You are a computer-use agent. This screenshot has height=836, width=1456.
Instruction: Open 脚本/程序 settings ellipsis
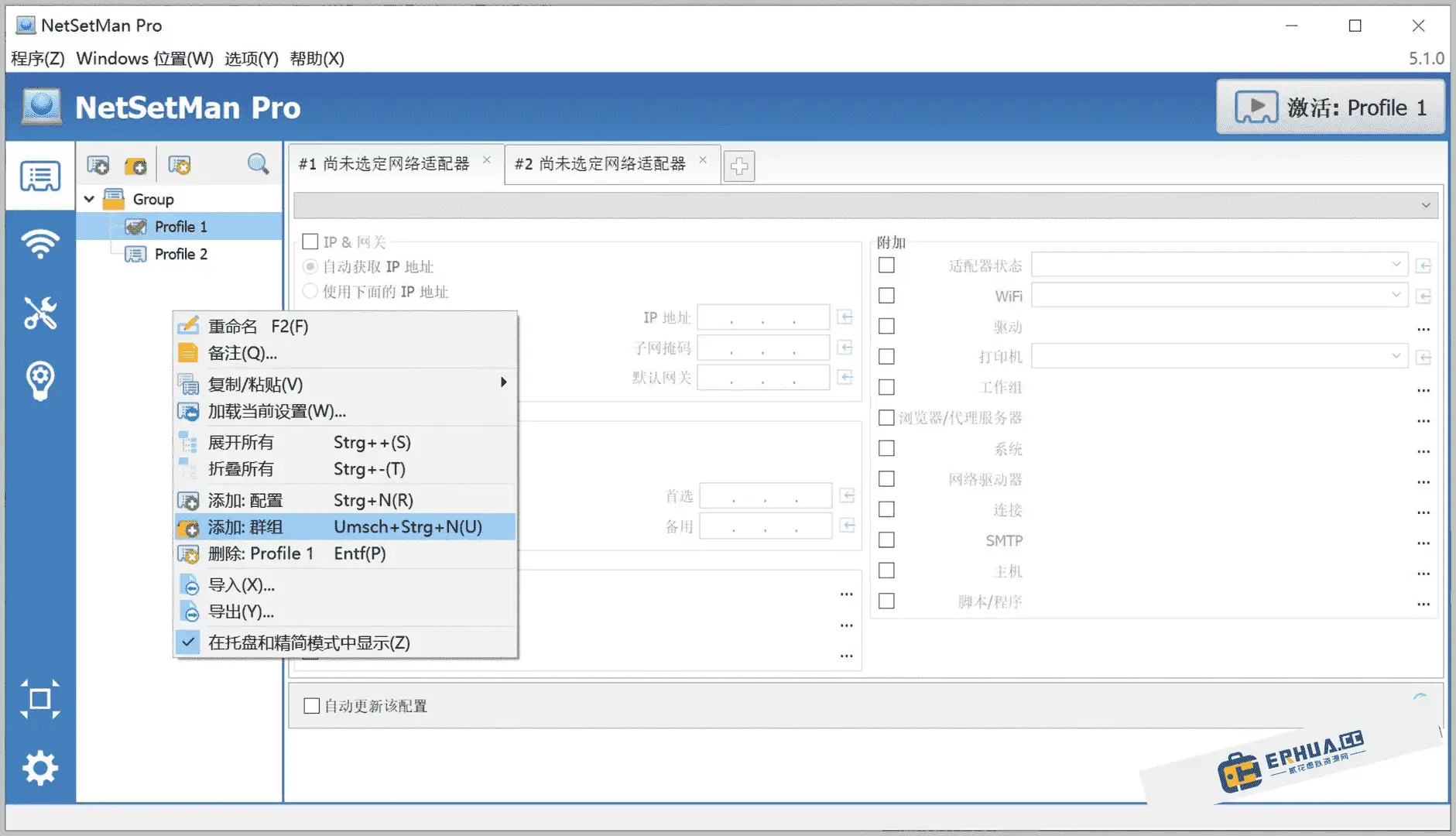point(1423,604)
